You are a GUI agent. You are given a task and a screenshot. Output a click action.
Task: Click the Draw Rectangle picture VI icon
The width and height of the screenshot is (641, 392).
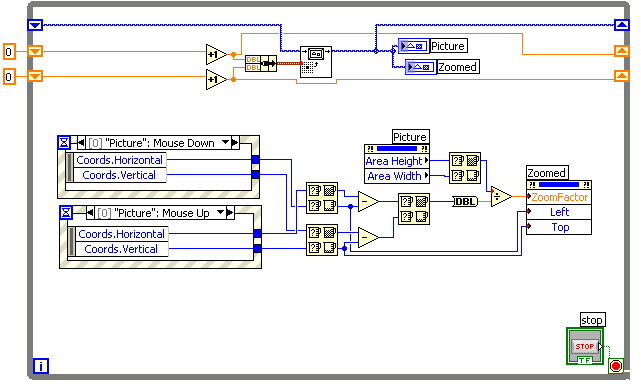point(316,62)
